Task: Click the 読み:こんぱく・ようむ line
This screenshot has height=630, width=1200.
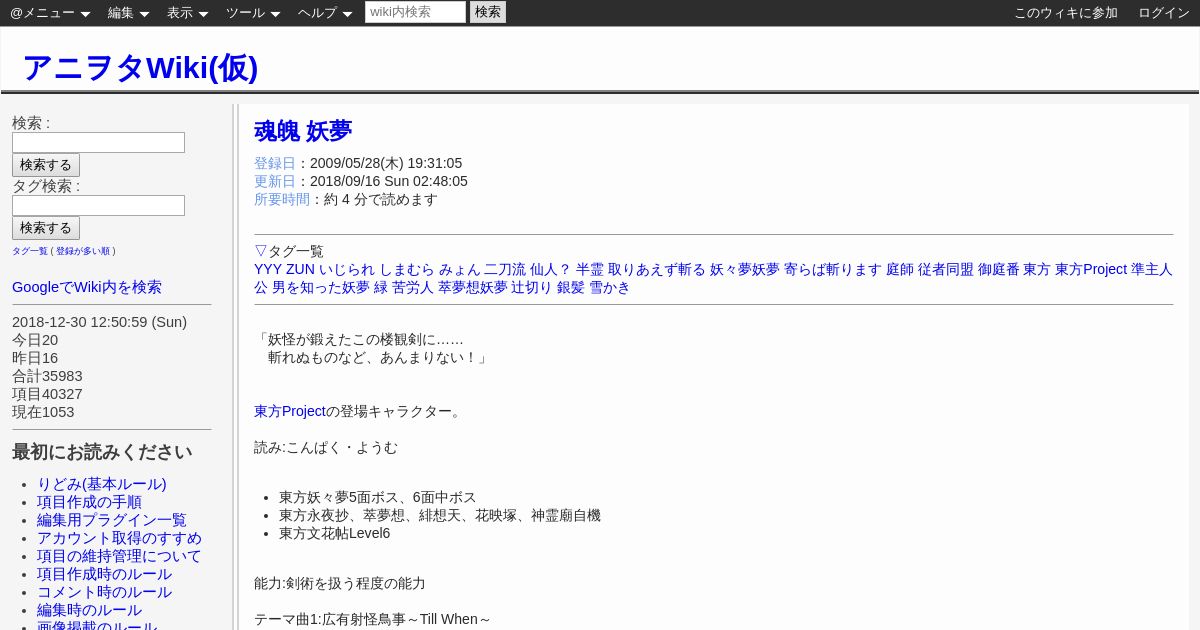Action: 326,447
